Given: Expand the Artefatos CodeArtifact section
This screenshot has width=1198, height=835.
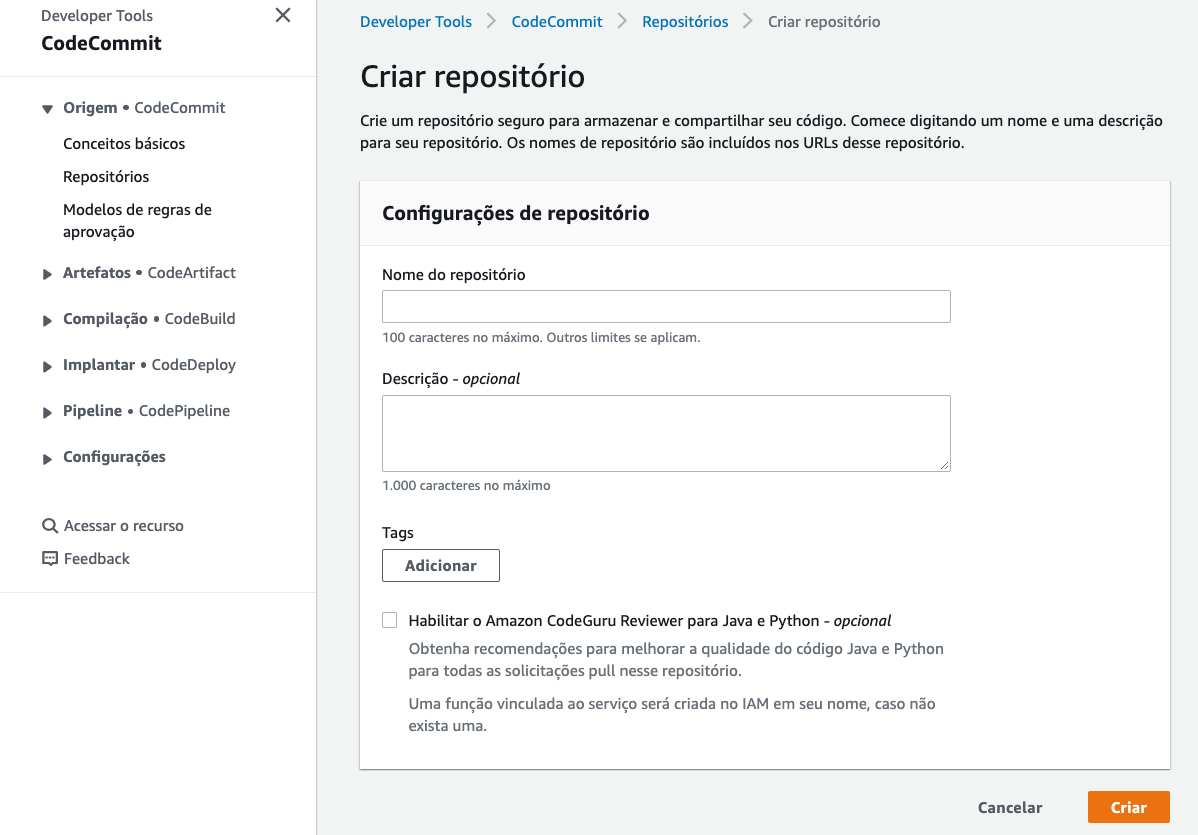Looking at the screenshot, I should [x=47, y=273].
